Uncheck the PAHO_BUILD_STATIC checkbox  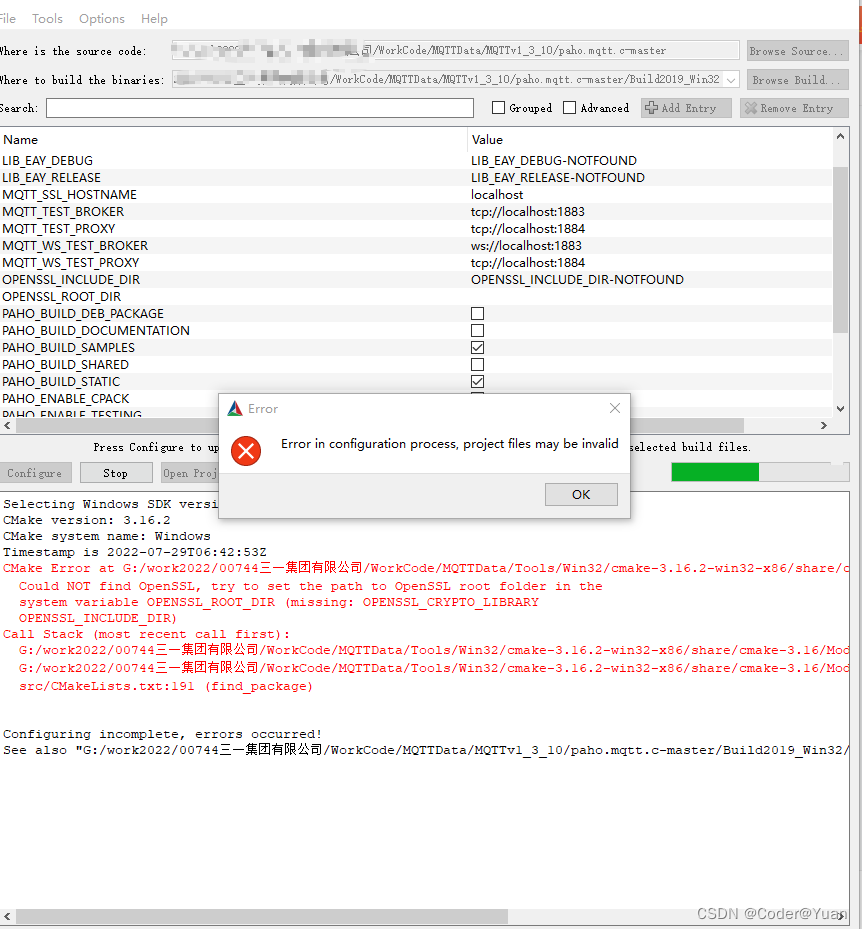tap(477, 381)
